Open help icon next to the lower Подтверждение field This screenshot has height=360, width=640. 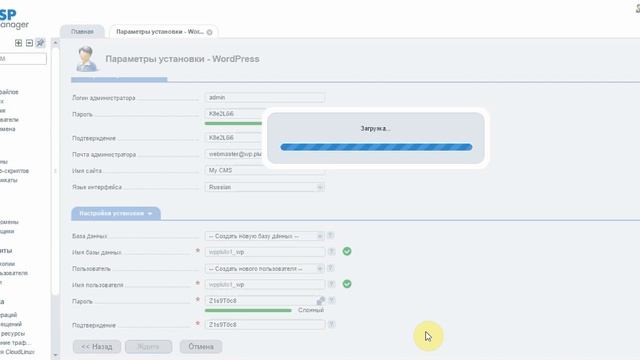pos(331,324)
